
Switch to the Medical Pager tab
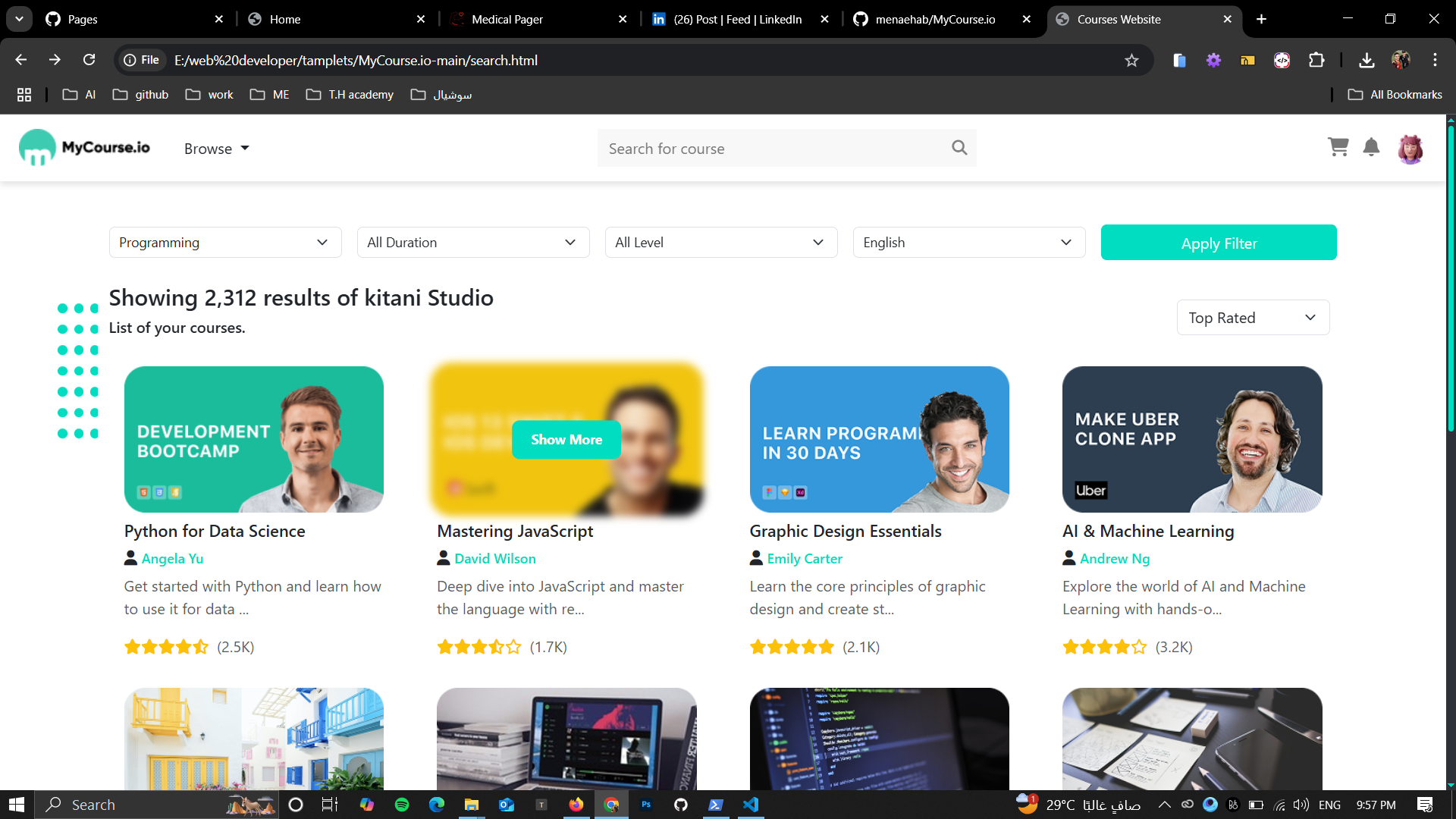[507, 19]
